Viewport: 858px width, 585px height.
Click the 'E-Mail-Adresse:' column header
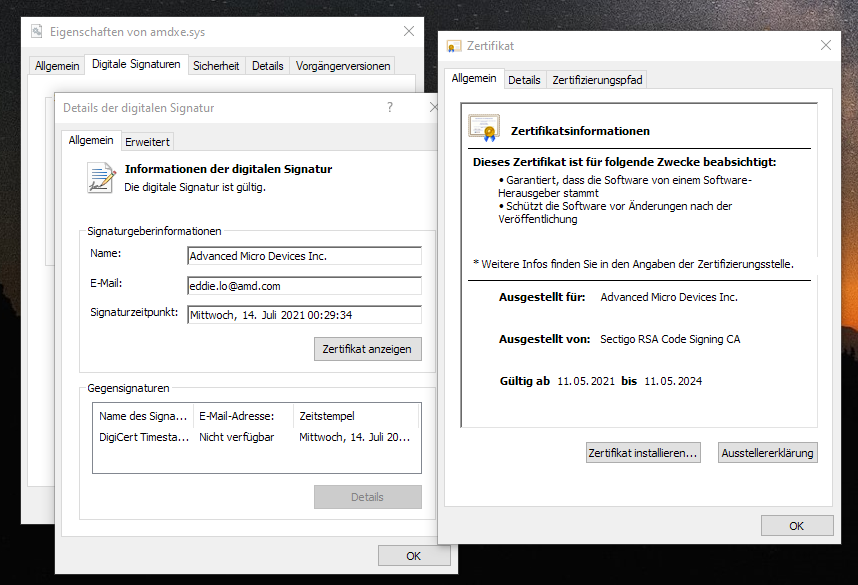(244, 416)
